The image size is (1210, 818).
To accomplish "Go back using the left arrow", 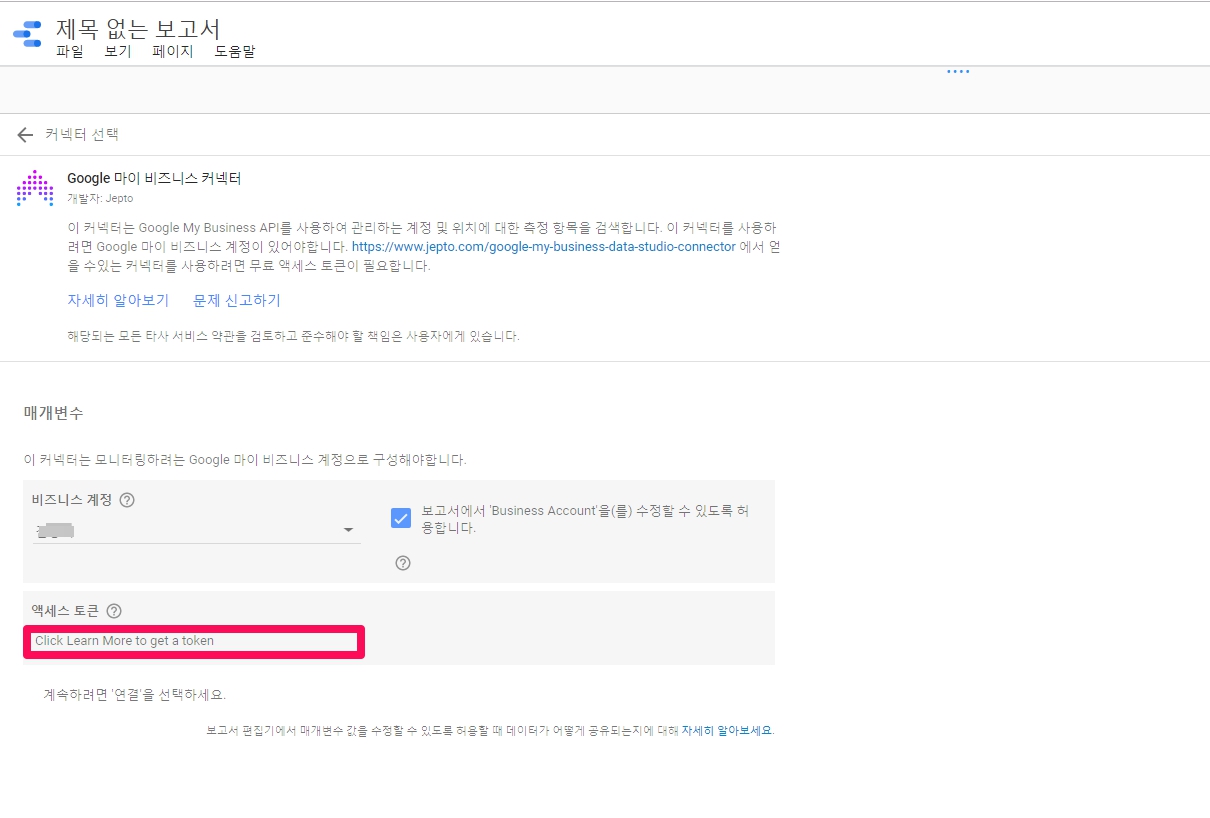I will [25, 135].
